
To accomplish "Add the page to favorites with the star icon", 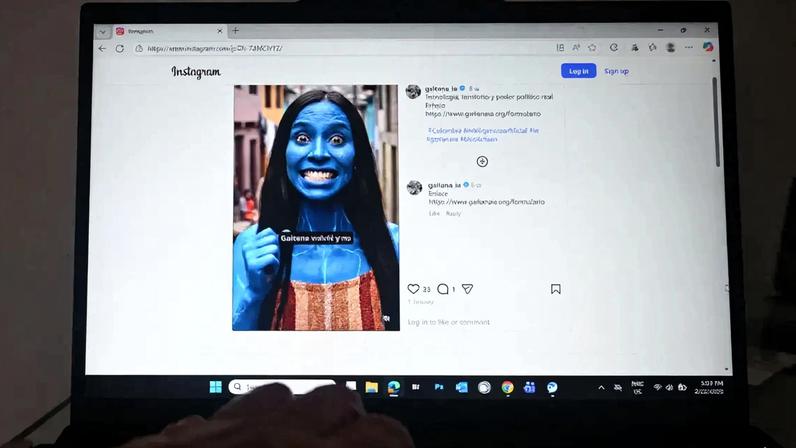I will [592, 47].
